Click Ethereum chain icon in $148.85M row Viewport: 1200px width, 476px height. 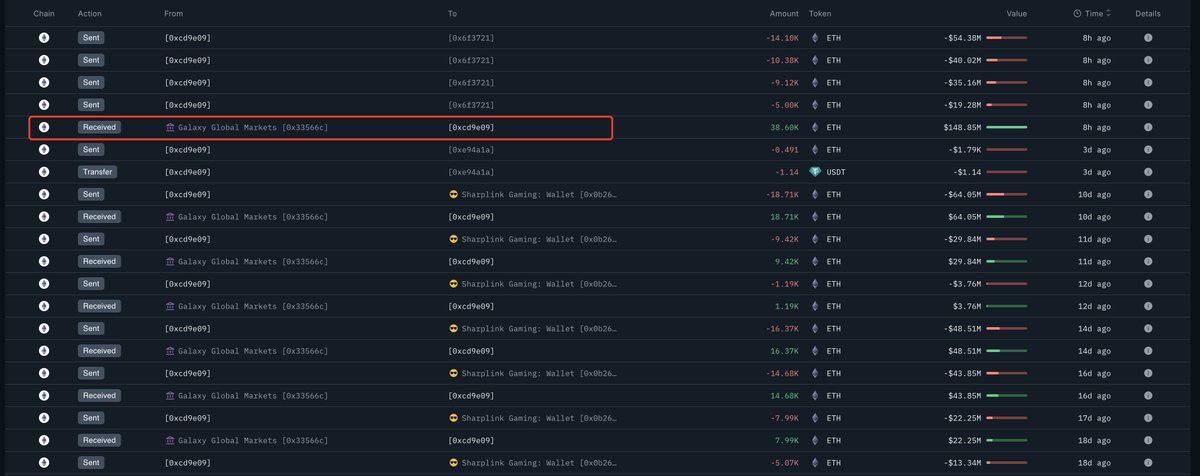click(x=44, y=127)
